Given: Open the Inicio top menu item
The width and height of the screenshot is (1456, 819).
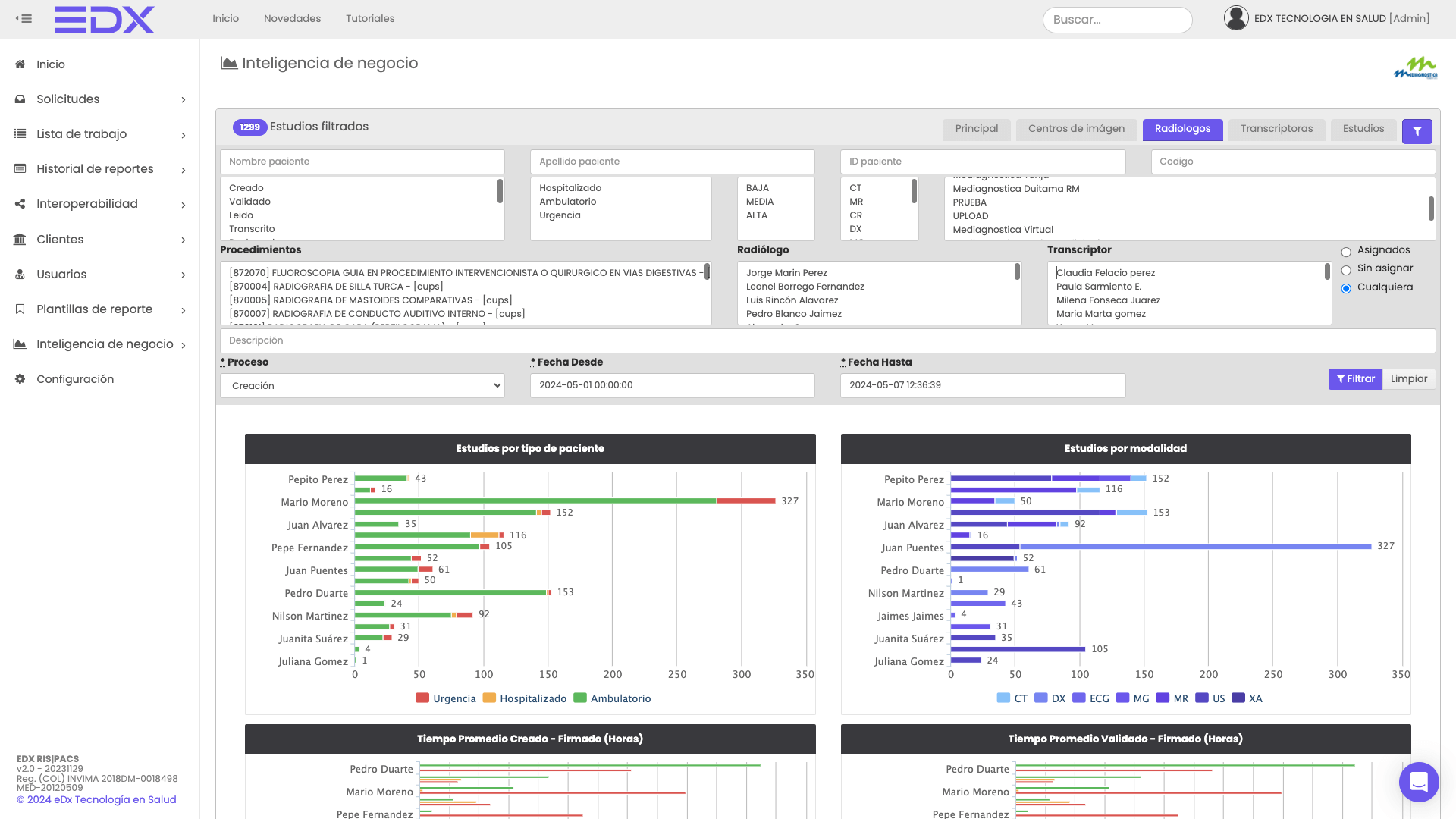Looking at the screenshot, I should click(225, 18).
